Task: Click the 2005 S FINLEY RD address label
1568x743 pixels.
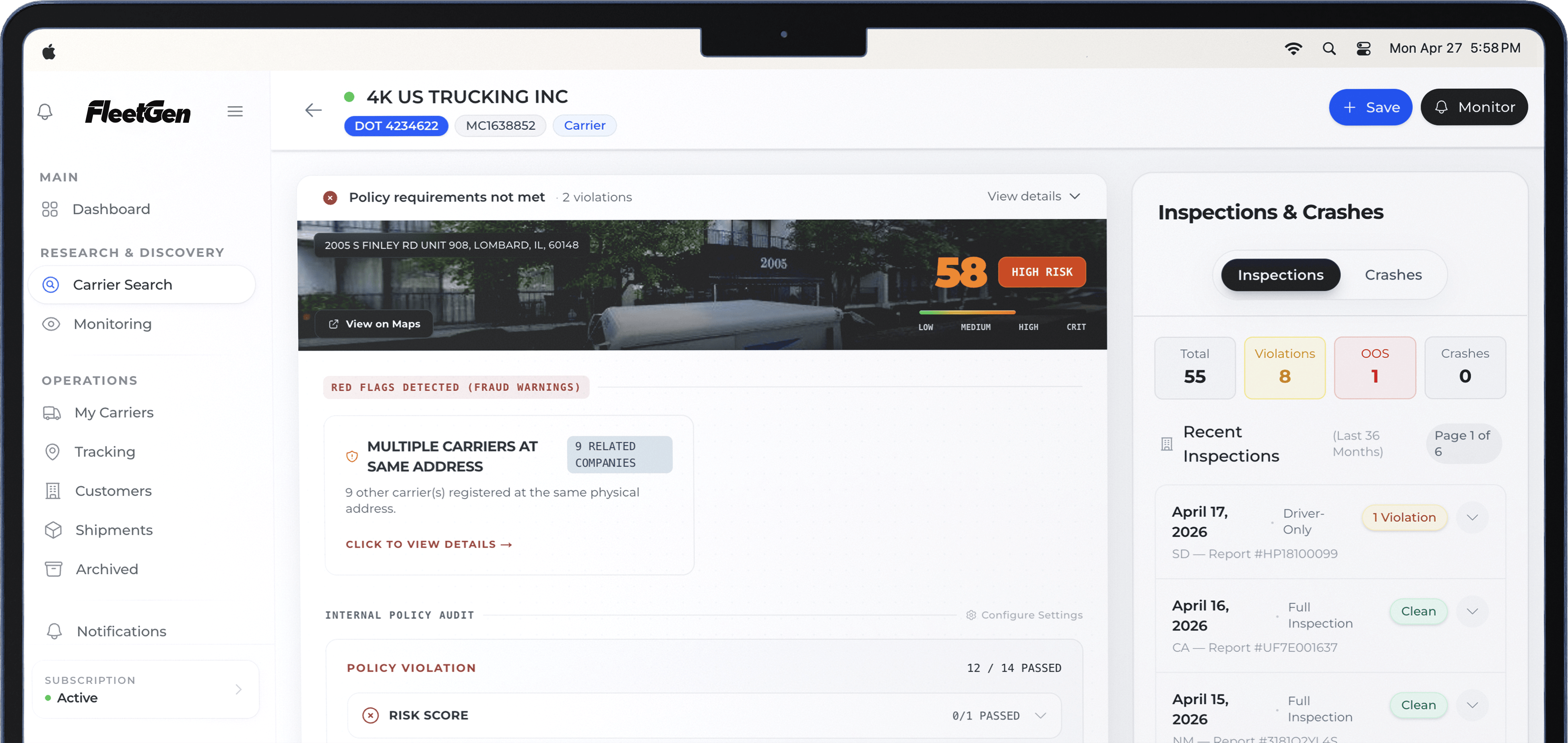Action: click(451, 245)
